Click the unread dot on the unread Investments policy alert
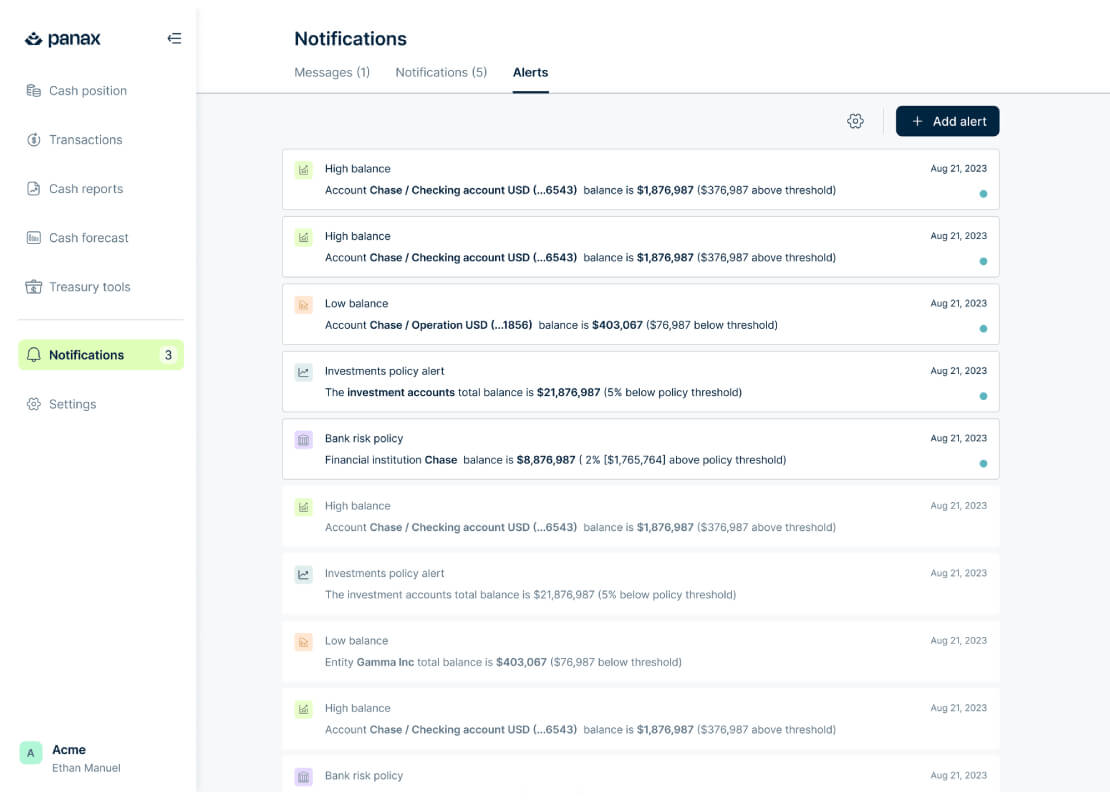Viewport: 1110px width, 800px height. [x=983, y=396]
